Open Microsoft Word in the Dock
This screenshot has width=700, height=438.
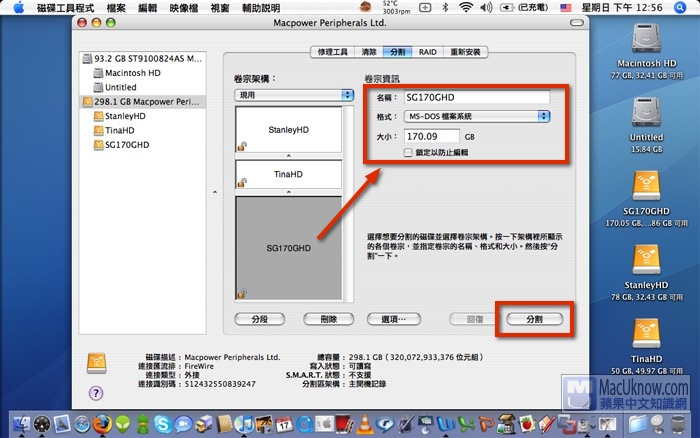(x=446, y=424)
